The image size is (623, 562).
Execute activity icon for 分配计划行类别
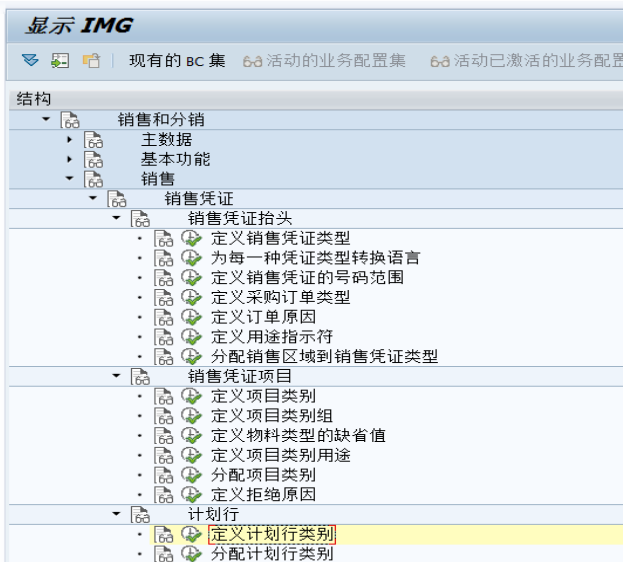[192, 553]
